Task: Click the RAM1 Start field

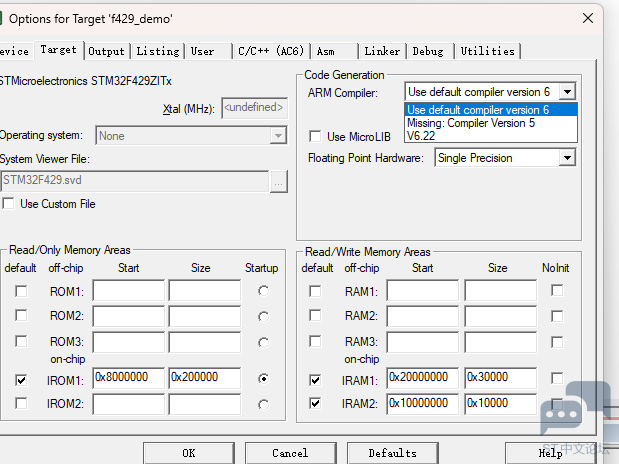Action: 423,291
